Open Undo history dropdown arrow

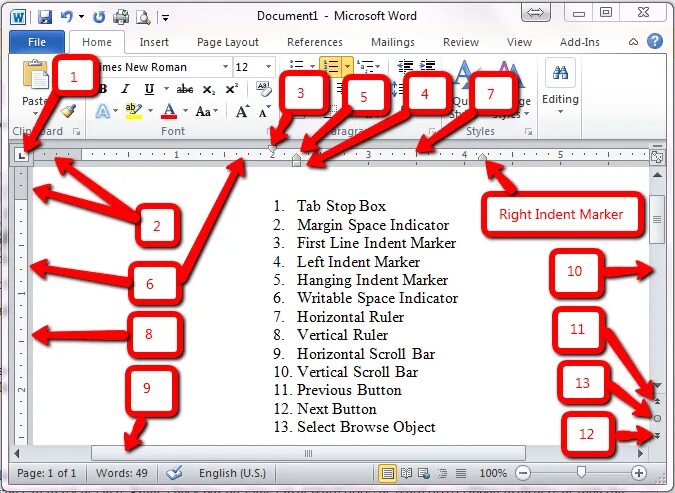81,17
